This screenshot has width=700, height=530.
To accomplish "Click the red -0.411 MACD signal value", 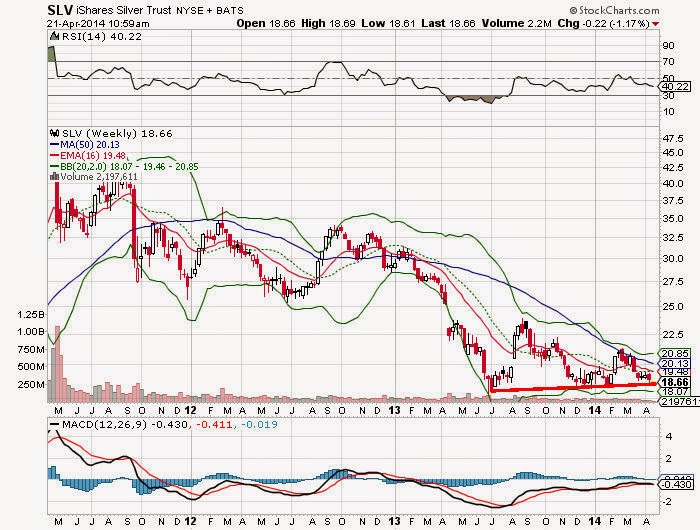I will coord(214,424).
